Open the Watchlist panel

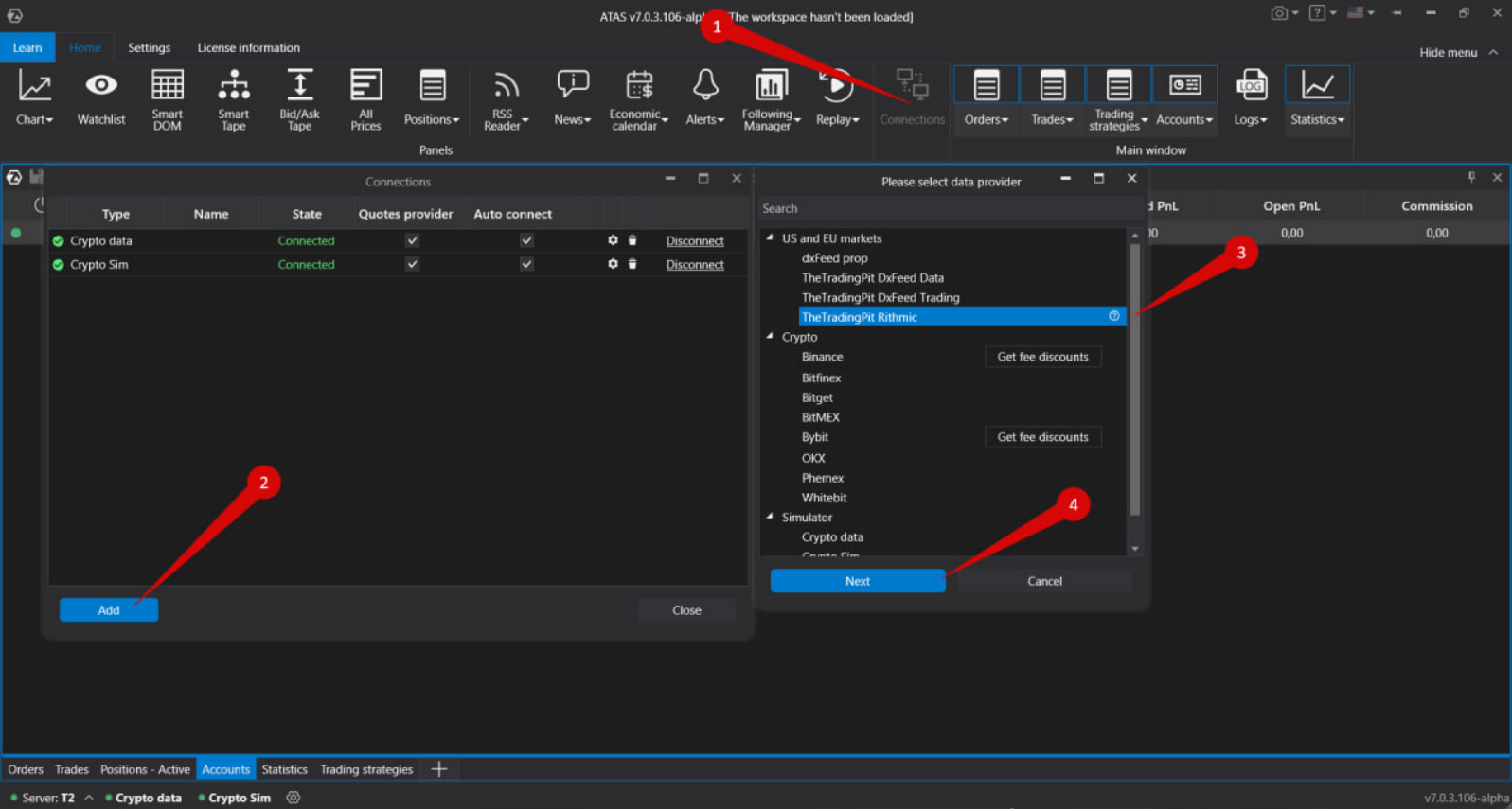click(101, 97)
